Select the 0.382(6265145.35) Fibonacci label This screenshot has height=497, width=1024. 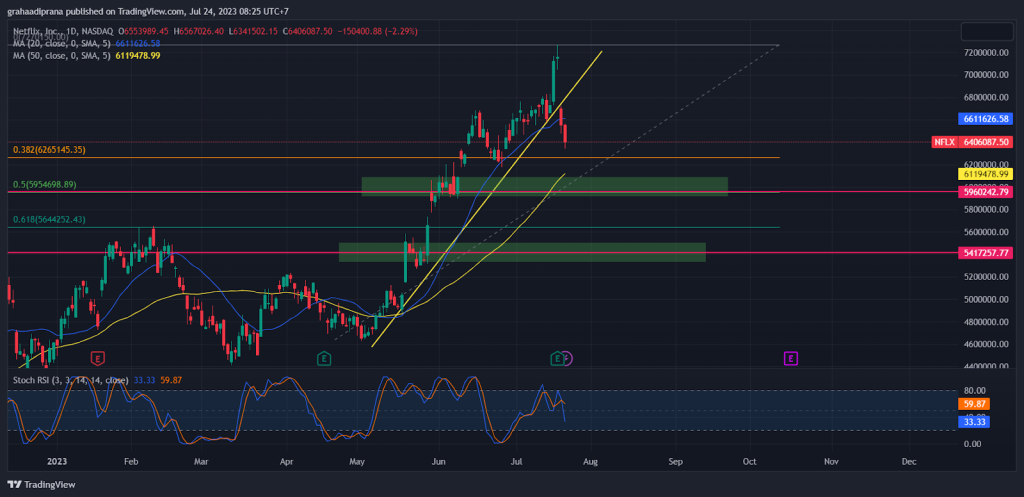[50, 150]
